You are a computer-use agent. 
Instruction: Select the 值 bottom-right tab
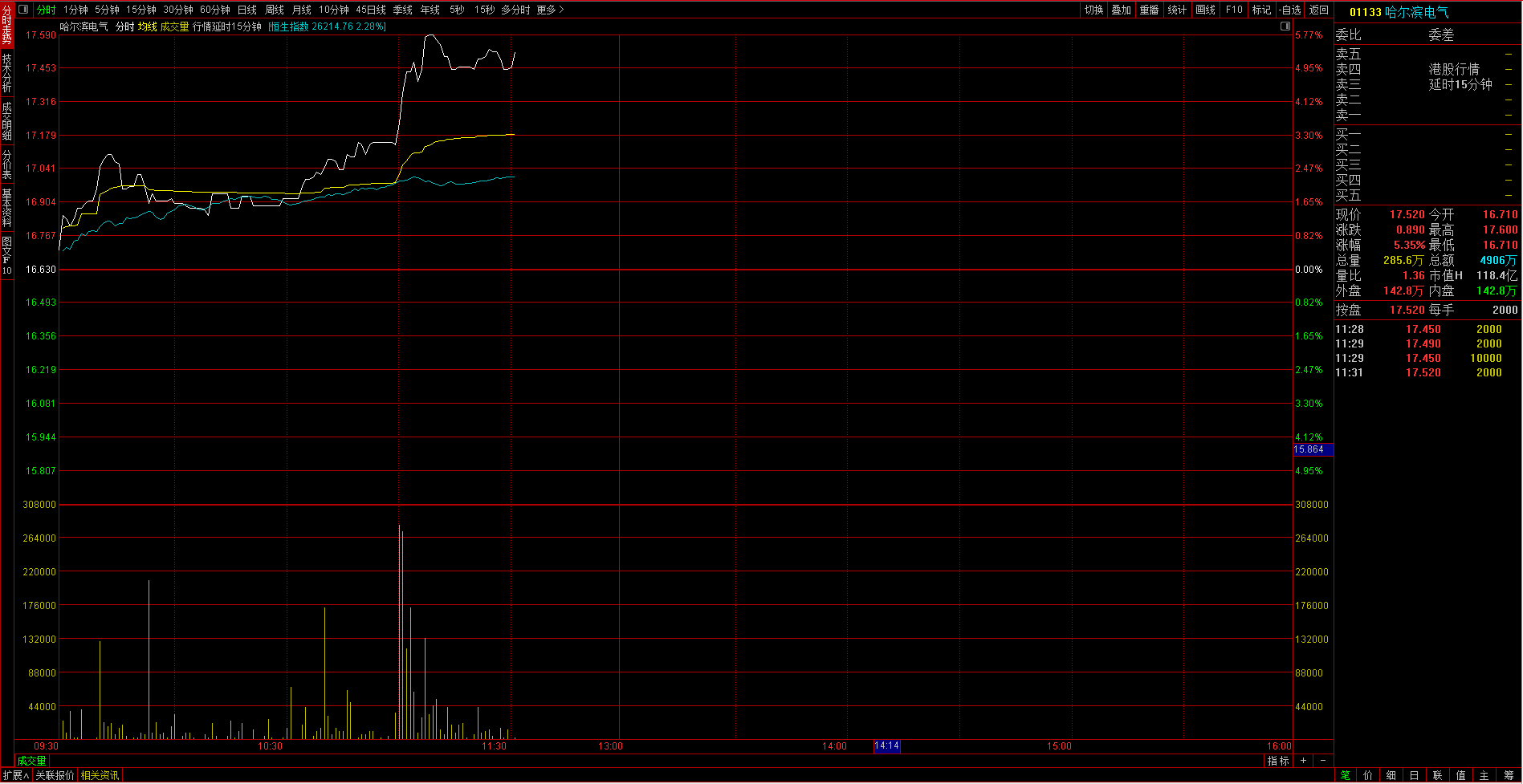click(1461, 775)
